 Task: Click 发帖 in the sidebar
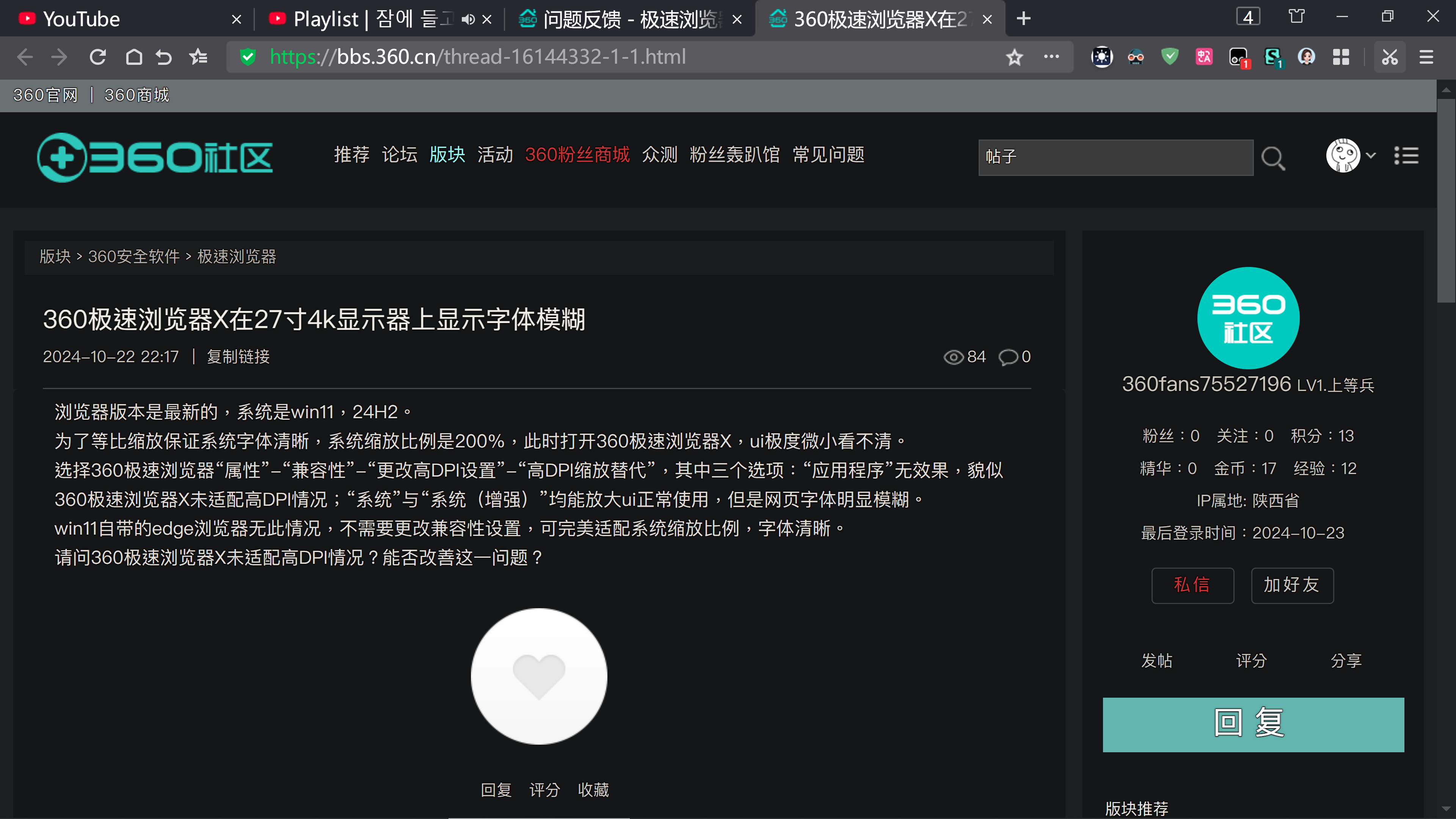click(1156, 660)
